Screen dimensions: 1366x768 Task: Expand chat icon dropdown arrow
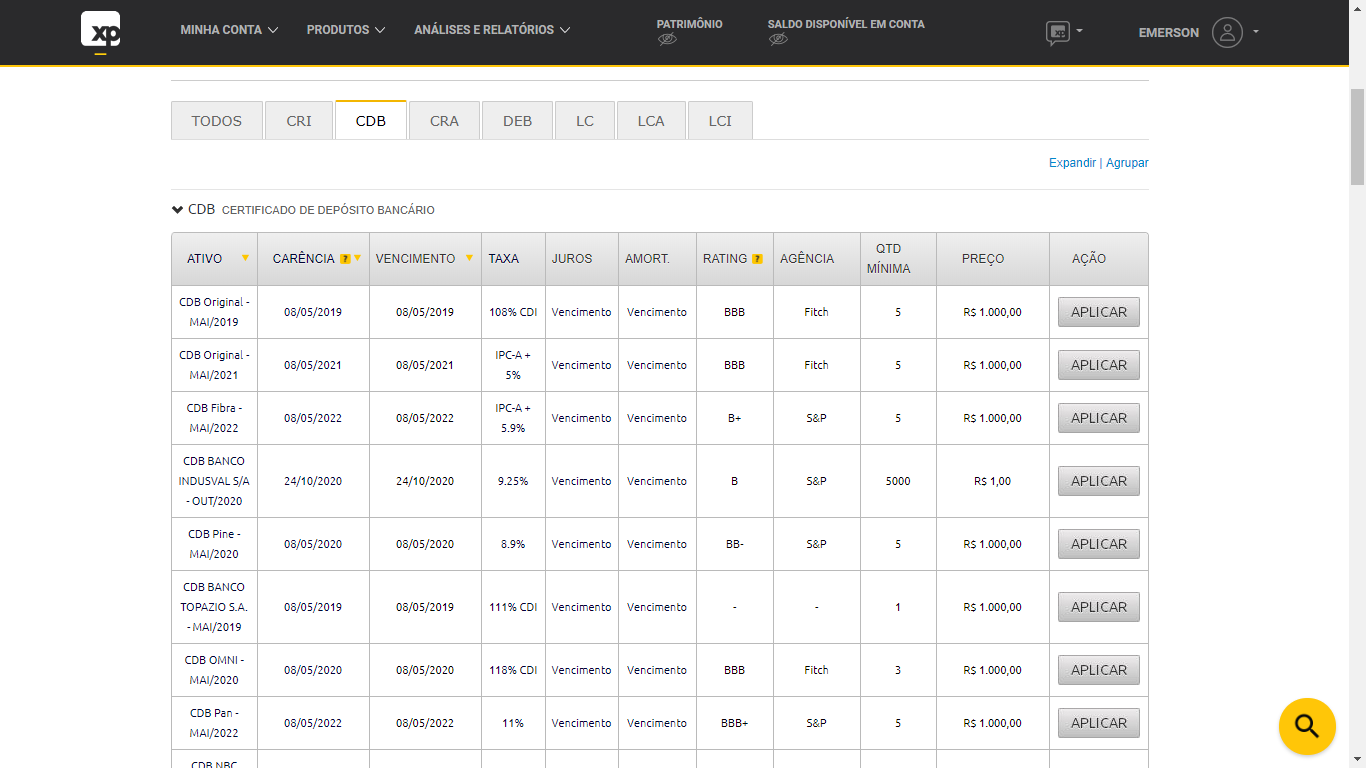click(x=1079, y=31)
